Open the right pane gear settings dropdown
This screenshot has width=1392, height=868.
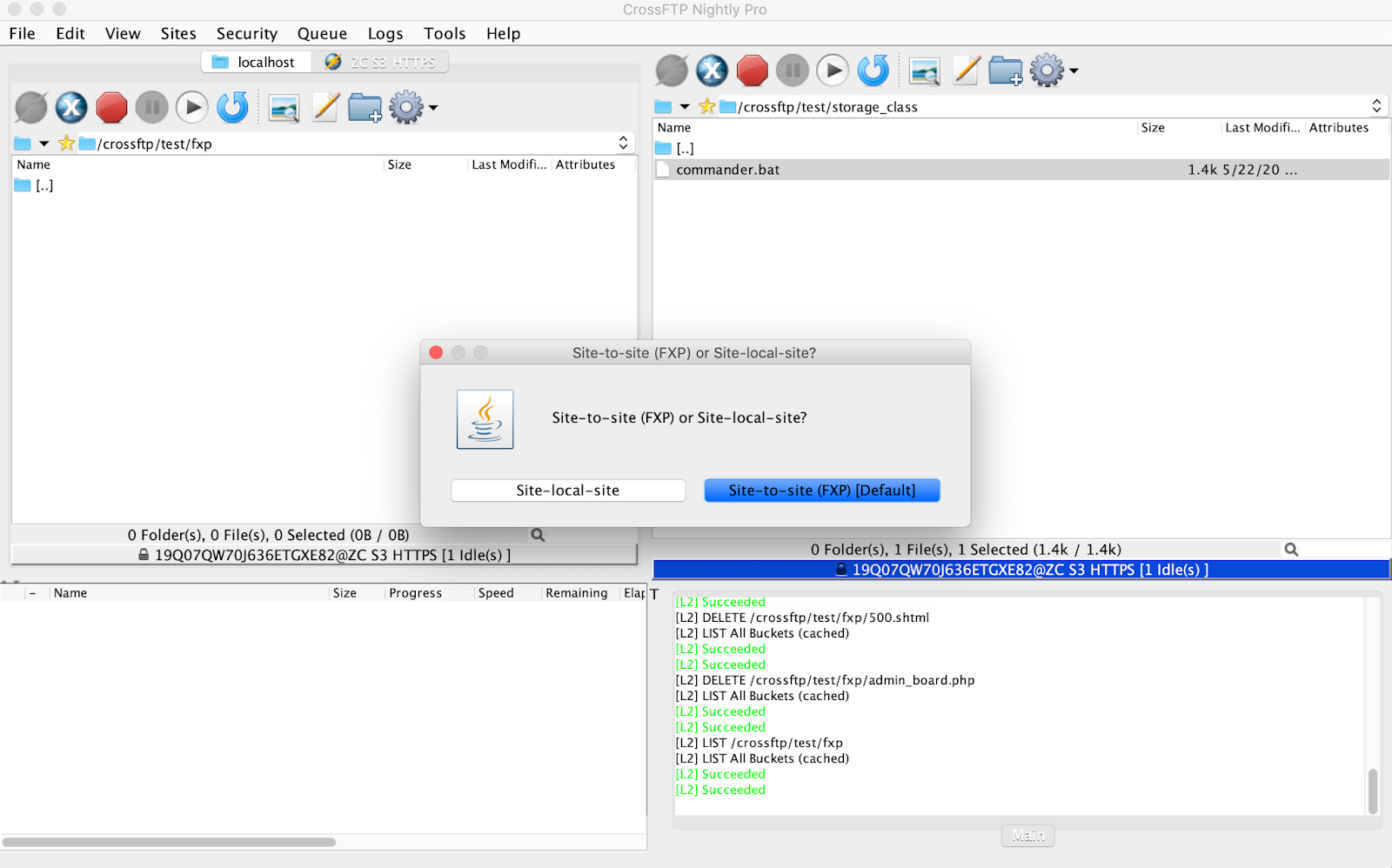(x=1054, y=70)
